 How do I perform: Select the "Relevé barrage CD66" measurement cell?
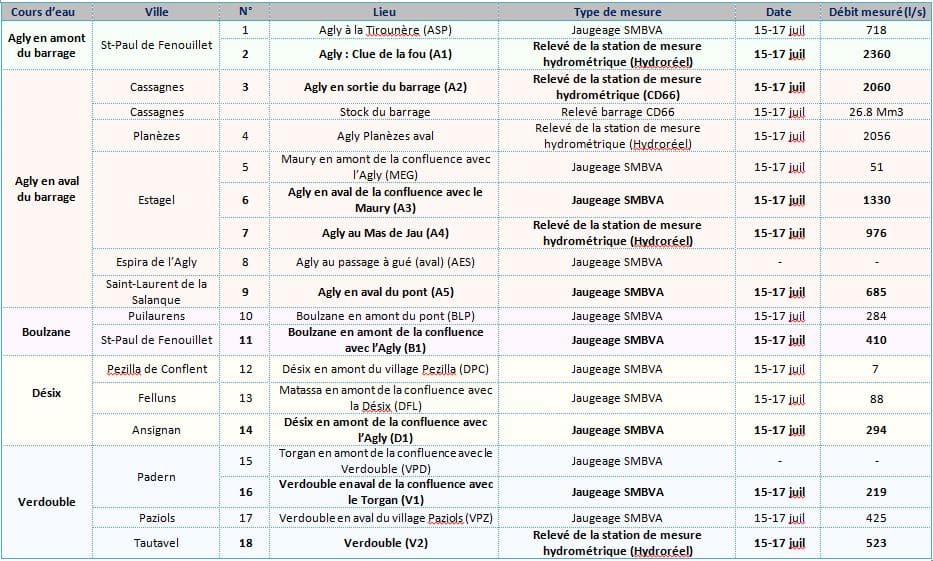click(615, 112)
